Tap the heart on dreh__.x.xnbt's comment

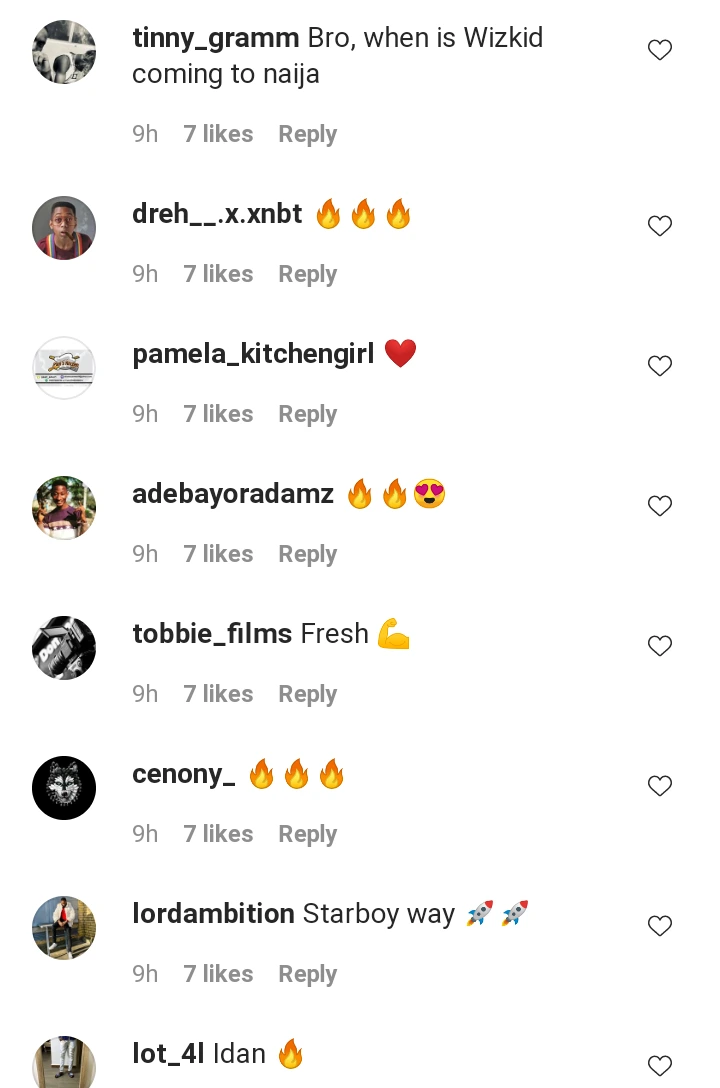(660, 226)
